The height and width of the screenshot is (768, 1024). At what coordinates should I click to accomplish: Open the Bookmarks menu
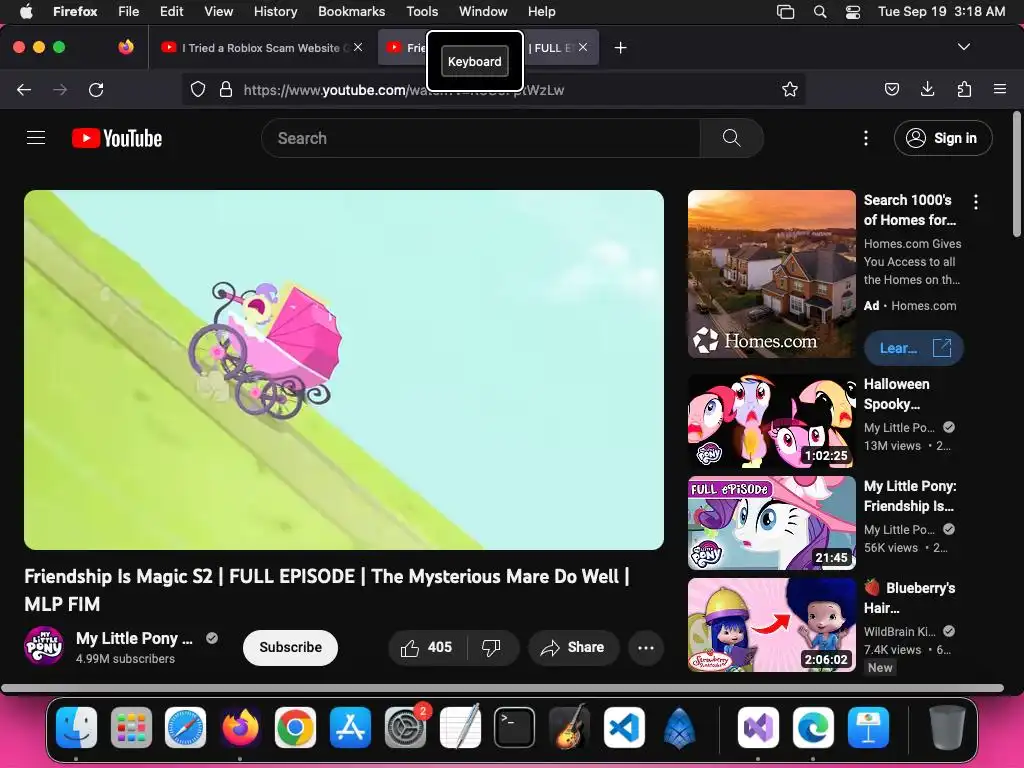[x=351, y=12]
